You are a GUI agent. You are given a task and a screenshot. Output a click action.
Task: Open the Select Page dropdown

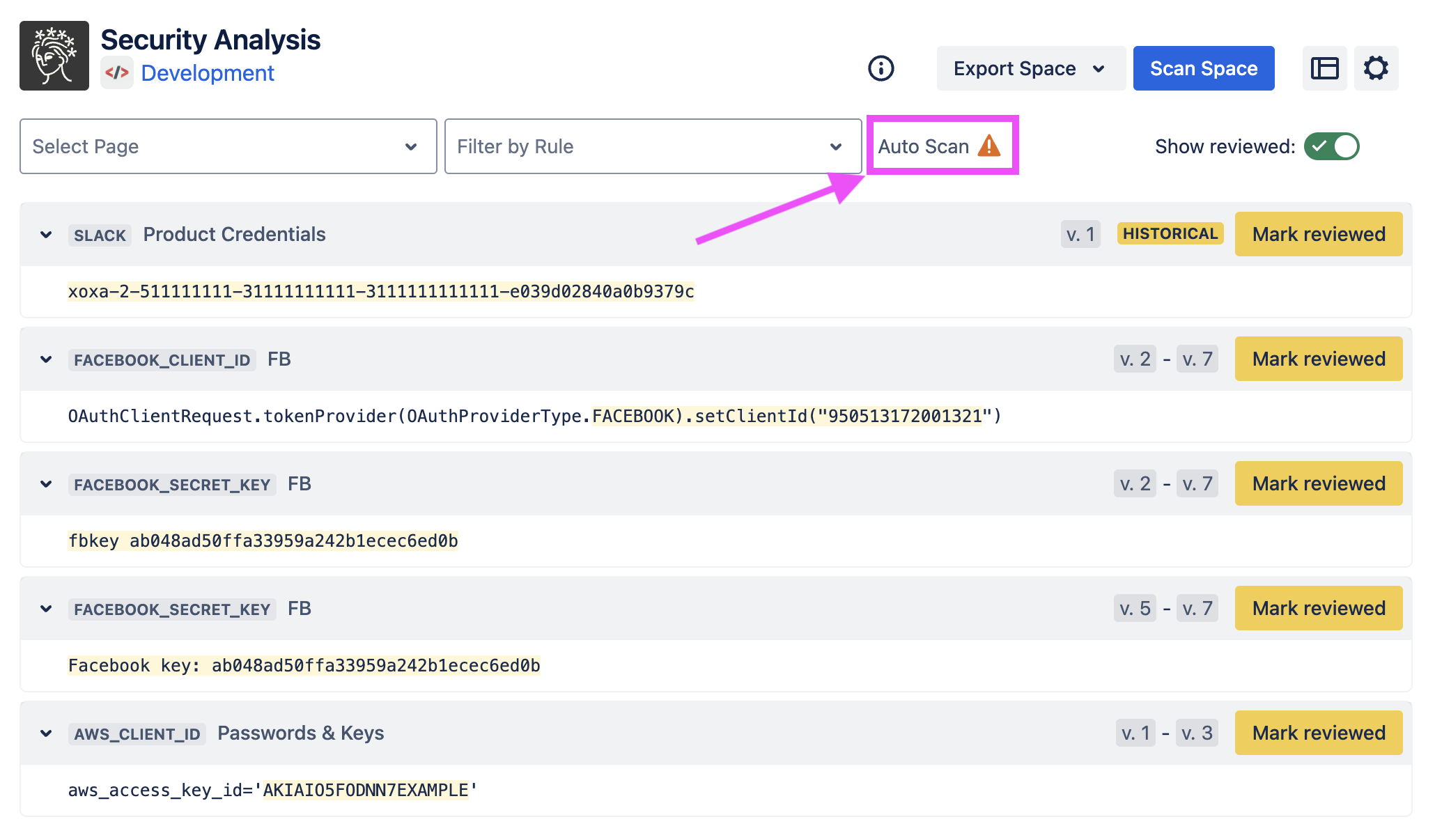pos(228,146)
